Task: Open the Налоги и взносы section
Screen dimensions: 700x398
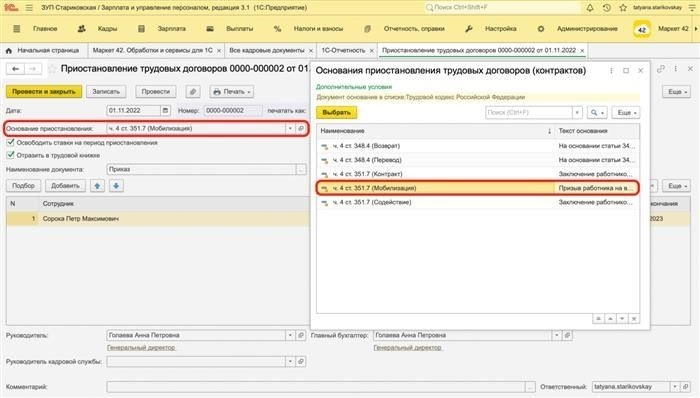Action: click(x=318, y=29)
